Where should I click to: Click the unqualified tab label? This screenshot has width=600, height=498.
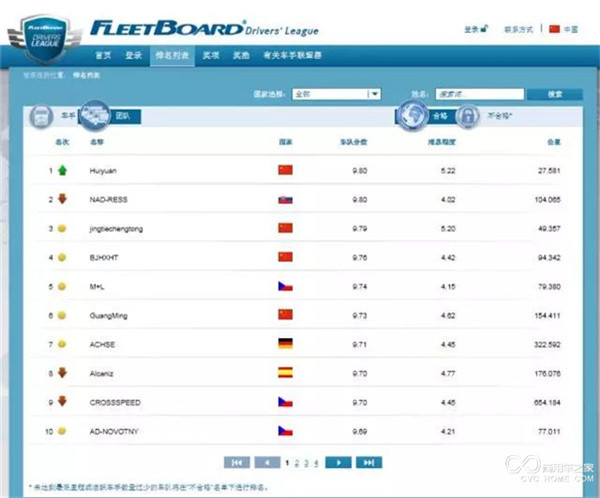499,116
